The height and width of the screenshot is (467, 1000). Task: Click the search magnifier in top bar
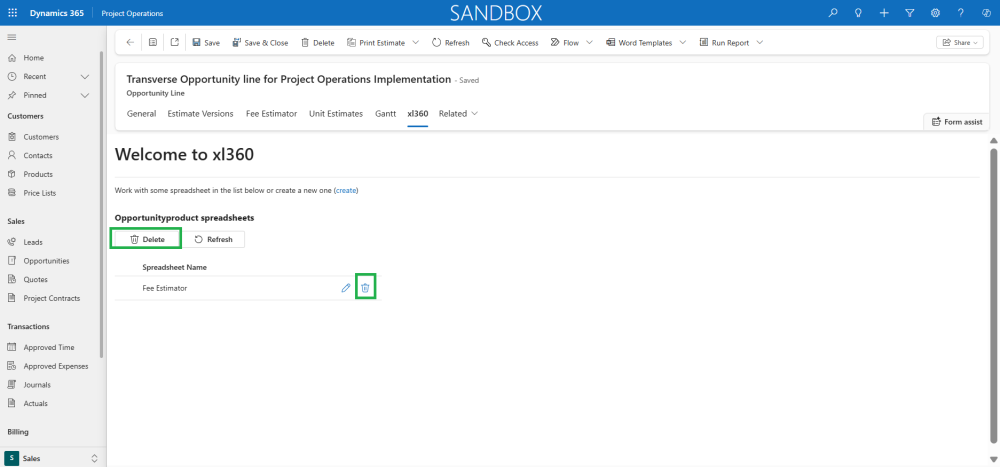point(833,13)
